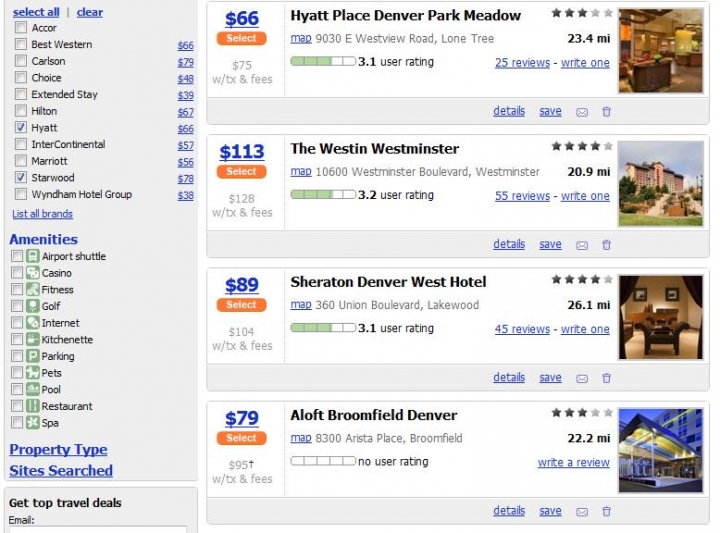Email the Aloft Broomfield Denver listing
This screenshot has width=720, height=533.
tap(582, 511)
